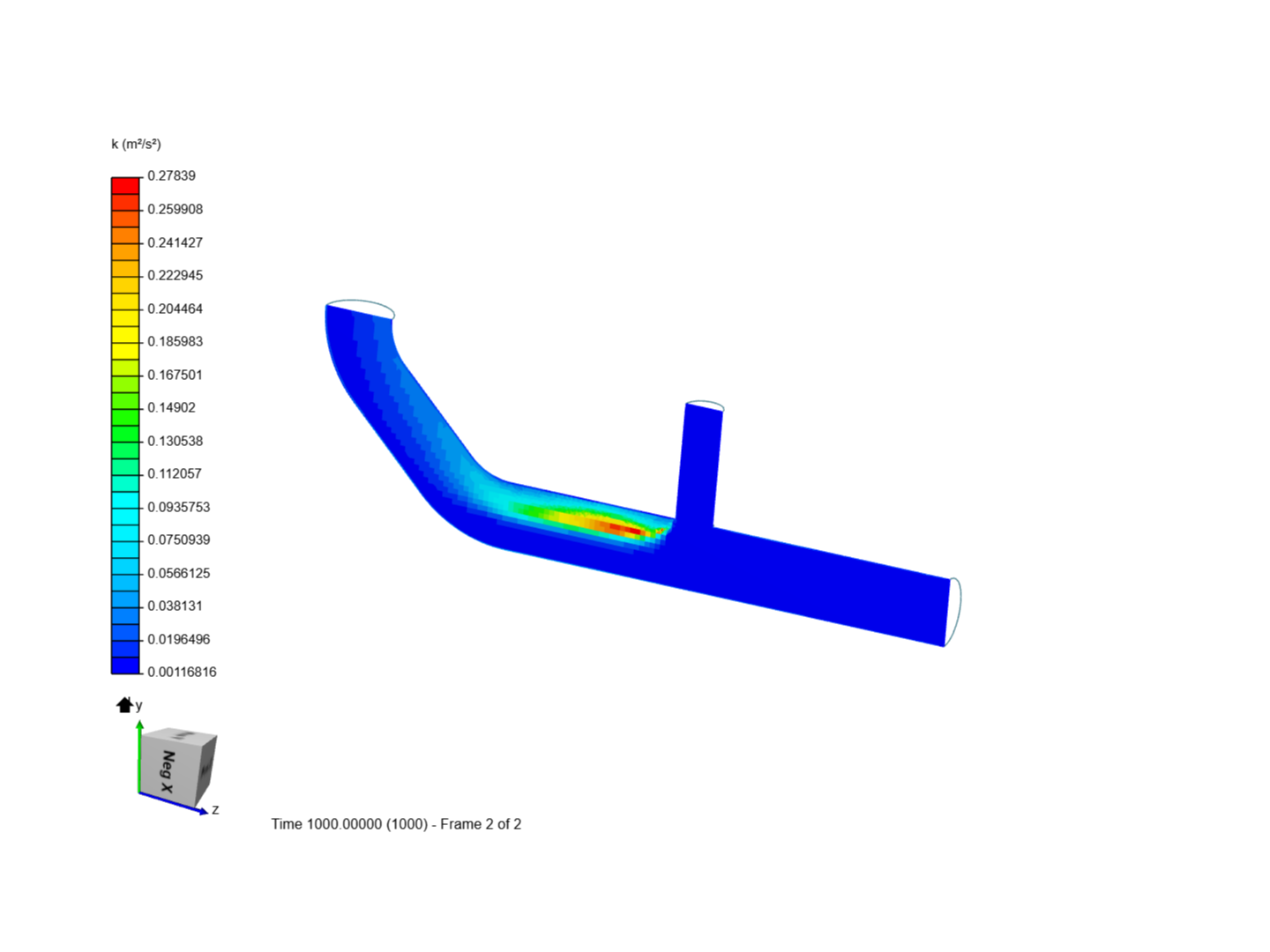Select legend maximum value 0.27839
Screen dimensions: 1270x952
tap(171, 175)
